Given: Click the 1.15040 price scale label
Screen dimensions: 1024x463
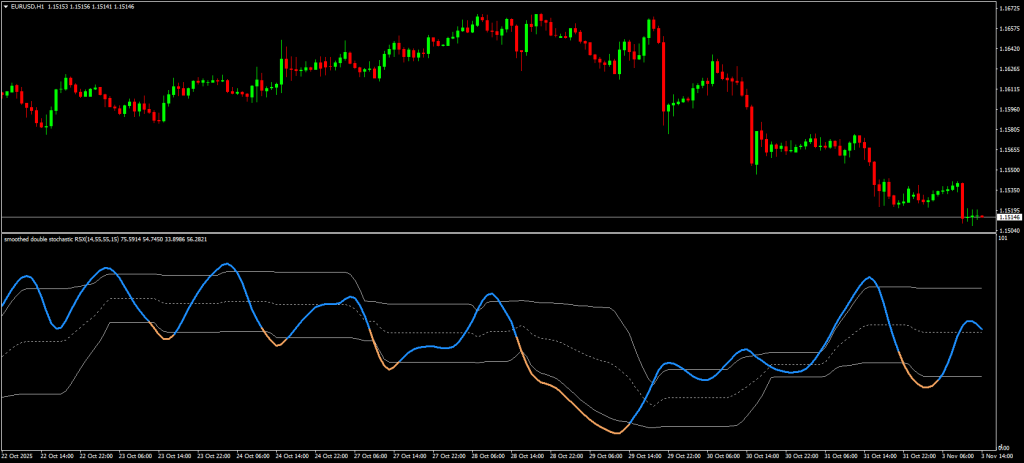Looking at the screenshot, I should click(x=1008, y=230).
